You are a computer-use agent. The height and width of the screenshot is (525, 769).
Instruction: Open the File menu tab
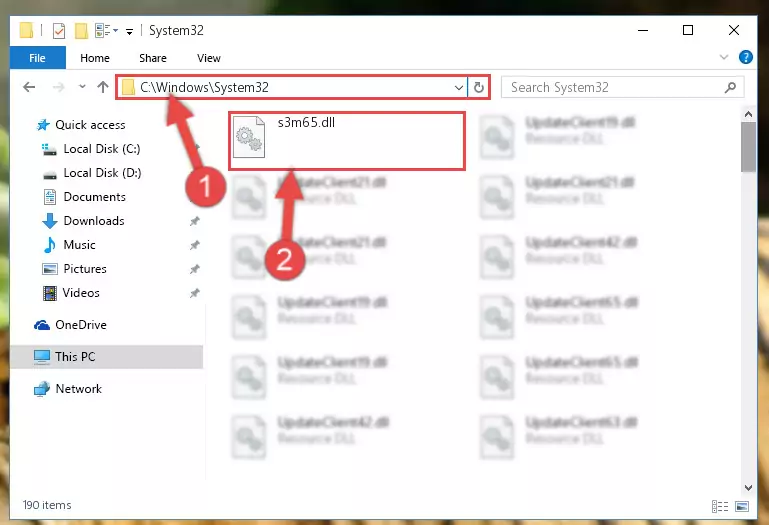click(x=37, y=58)
